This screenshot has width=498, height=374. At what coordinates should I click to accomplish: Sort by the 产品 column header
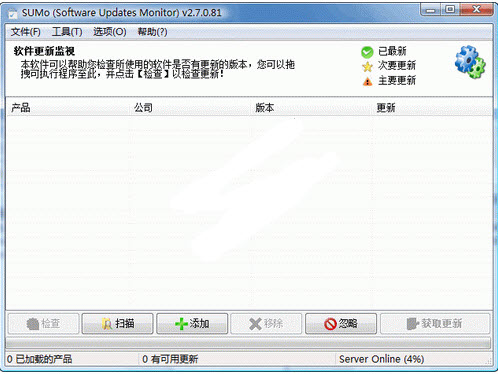tap(68, 108)
